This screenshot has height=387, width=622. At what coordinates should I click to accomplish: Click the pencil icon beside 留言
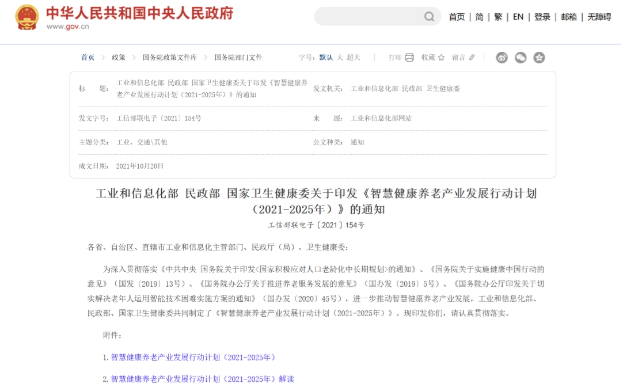tap(472, 57)
